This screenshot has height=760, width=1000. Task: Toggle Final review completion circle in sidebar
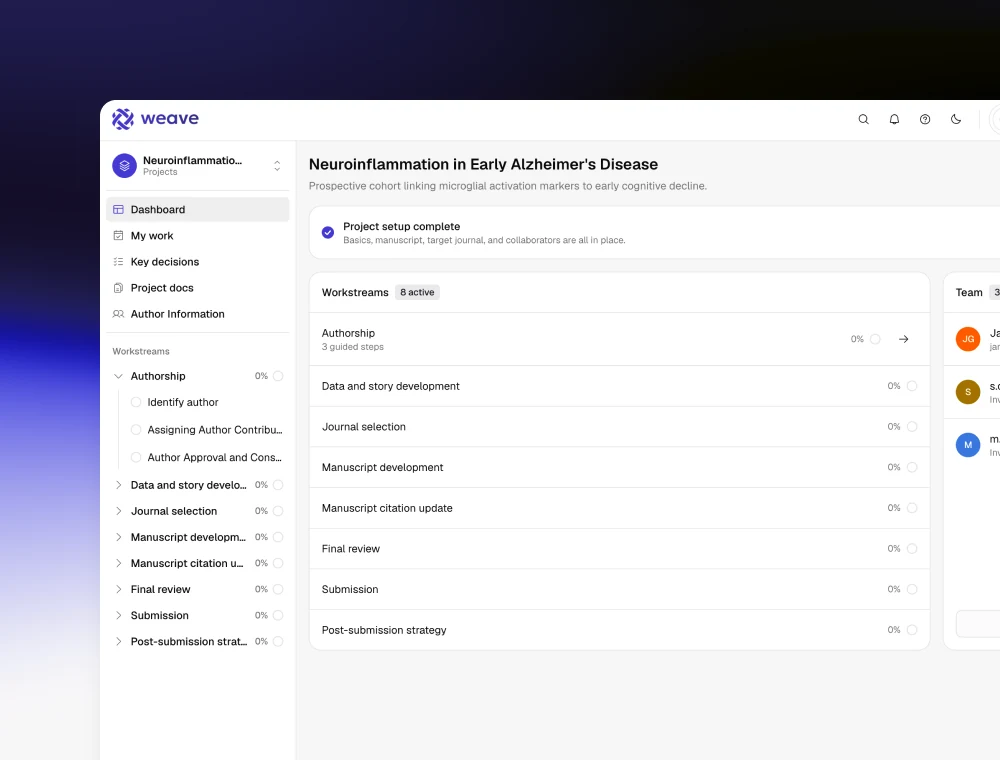pyautogui.click(x=278, y=590)
